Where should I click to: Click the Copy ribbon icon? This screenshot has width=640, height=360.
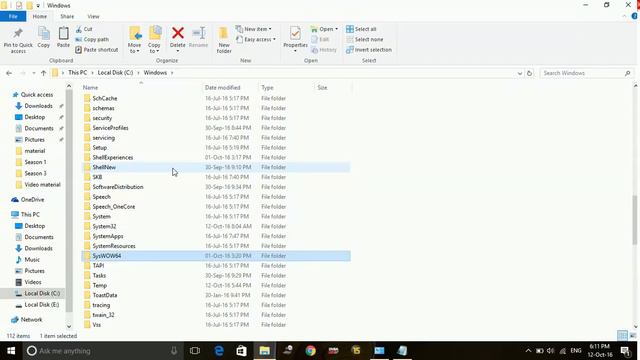(44, 38)
